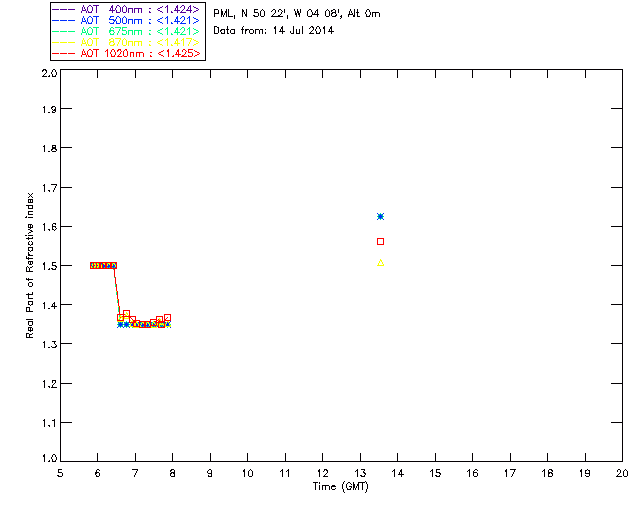640x512 pixels.
Task: Click the 'Real Part of Refractive index' axis title
Action: (x=29, y=265)
